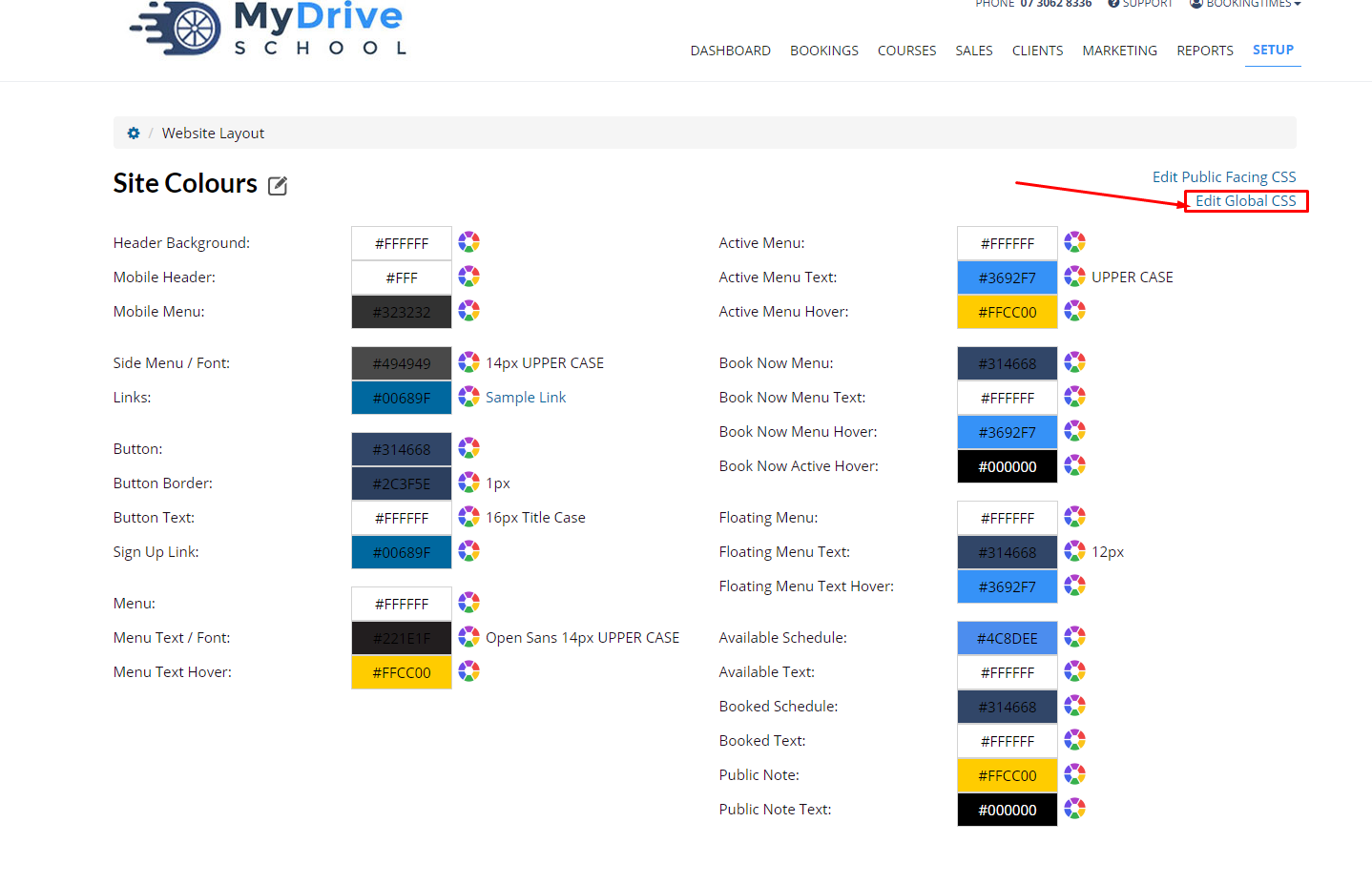This screenshot has height=884, width=1372.
Task: Click the Public Note Text #000000 swatch
Action: 1008,810
